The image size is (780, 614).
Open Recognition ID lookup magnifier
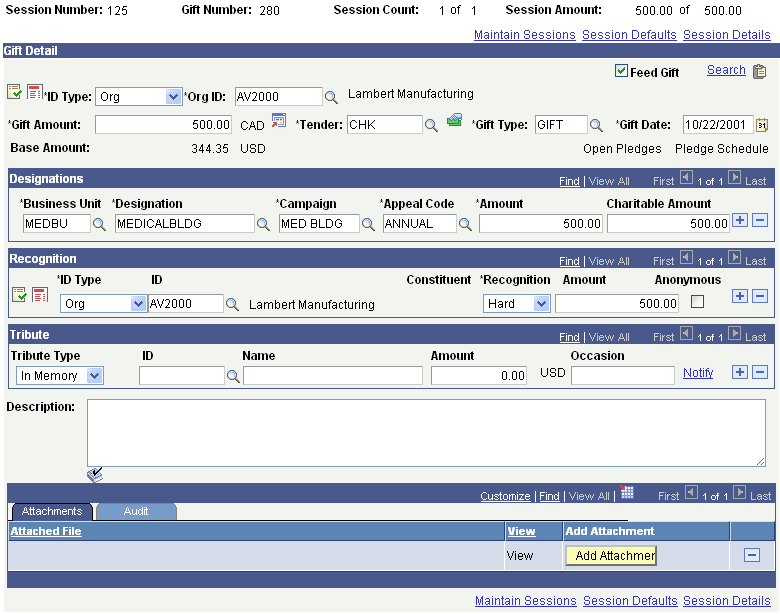(x=232, y=304)
